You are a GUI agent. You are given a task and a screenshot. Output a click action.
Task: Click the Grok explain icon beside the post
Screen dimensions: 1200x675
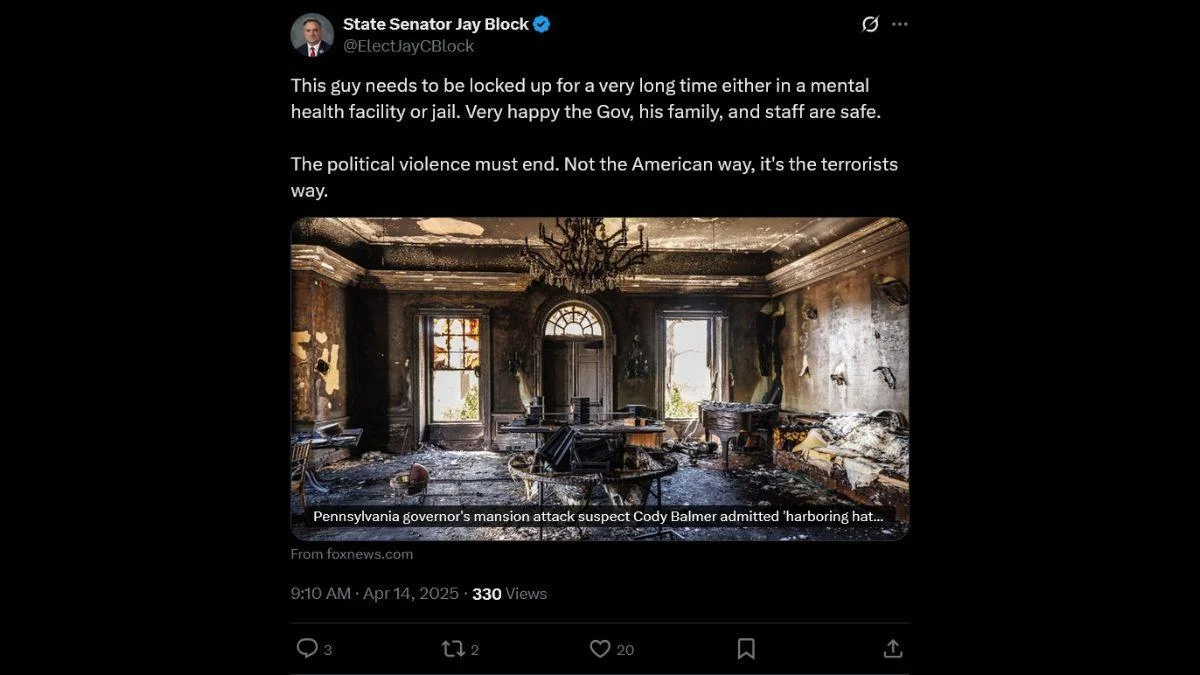pyautogui.click(x=870, y=24)
